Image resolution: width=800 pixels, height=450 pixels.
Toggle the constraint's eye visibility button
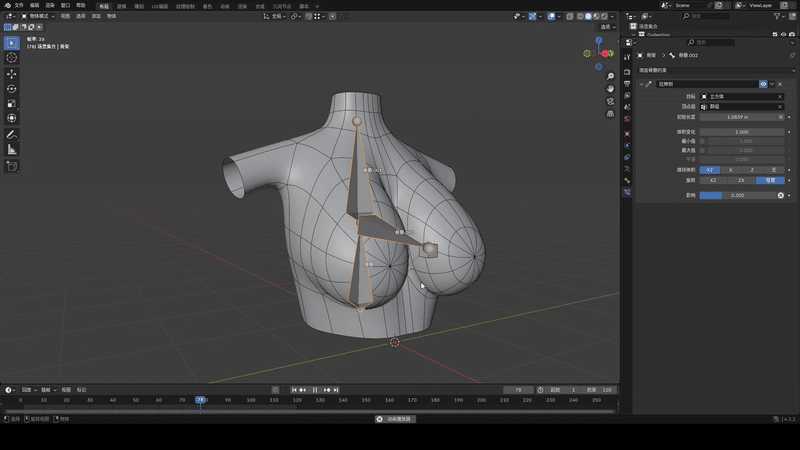[763, 84]
